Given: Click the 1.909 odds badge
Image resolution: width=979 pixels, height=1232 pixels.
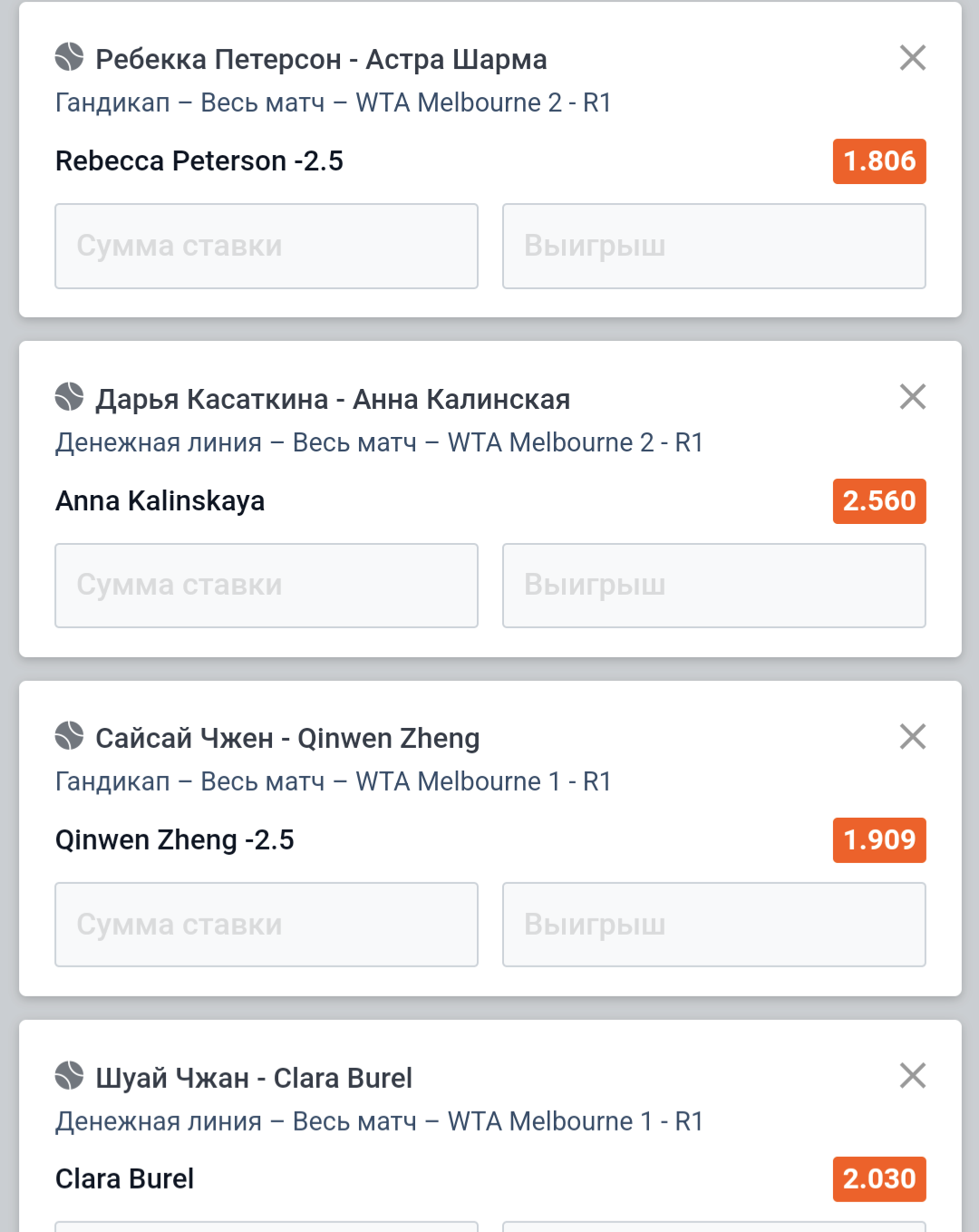Looking at the screenshot, I should point(879,840).
